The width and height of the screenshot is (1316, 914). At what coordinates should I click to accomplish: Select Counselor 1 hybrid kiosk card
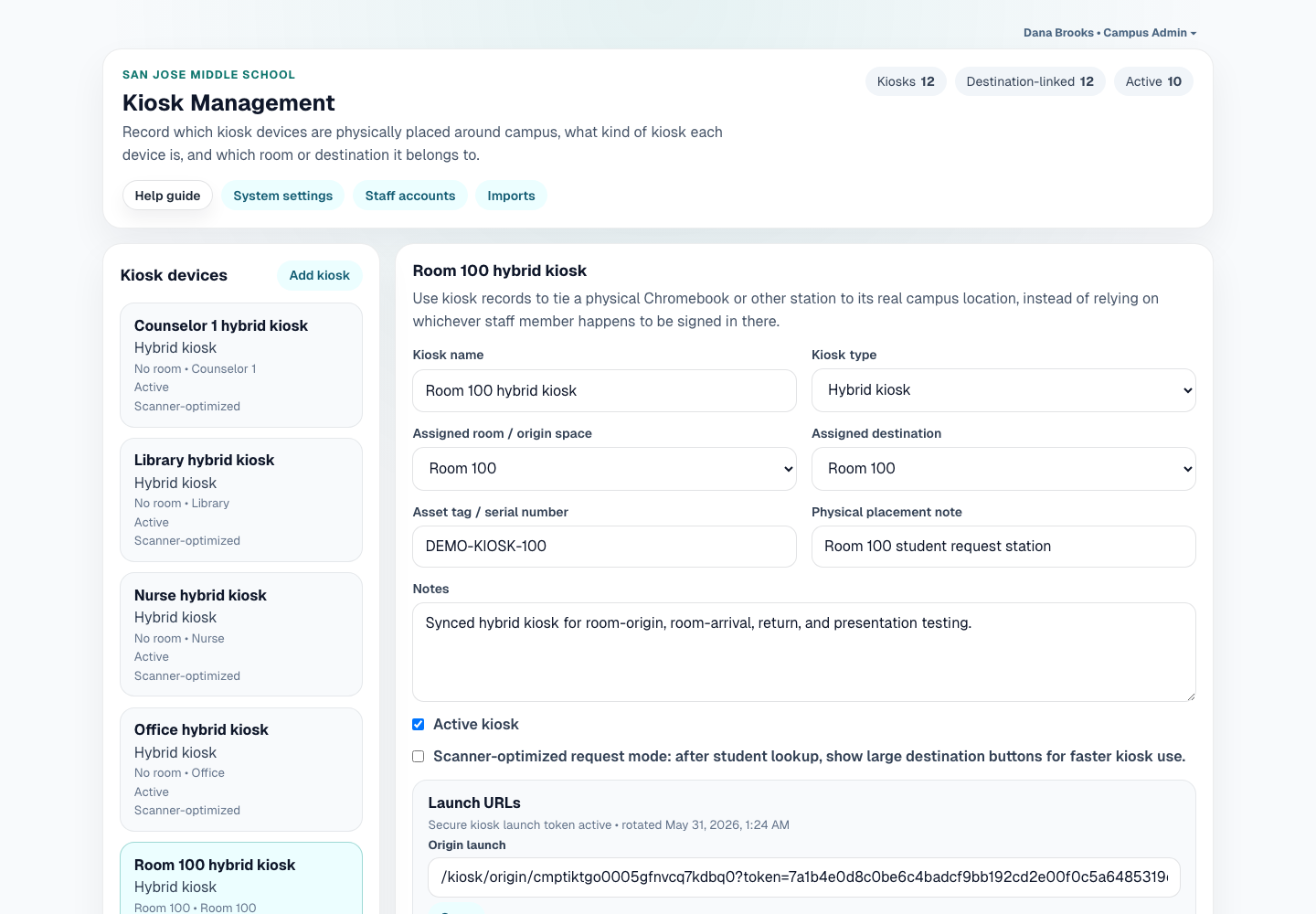241,366
